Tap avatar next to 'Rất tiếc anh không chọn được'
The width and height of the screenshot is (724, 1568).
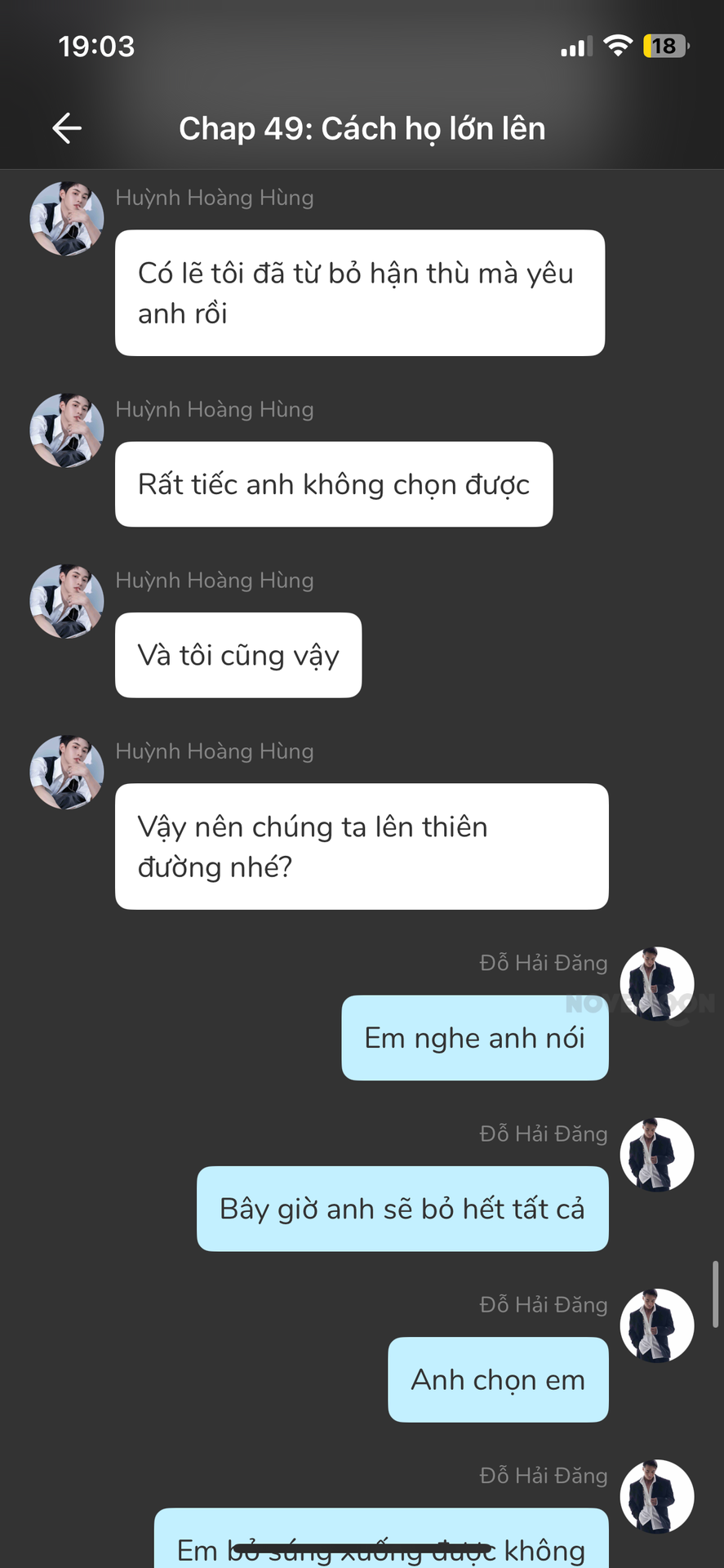point(67,430)
